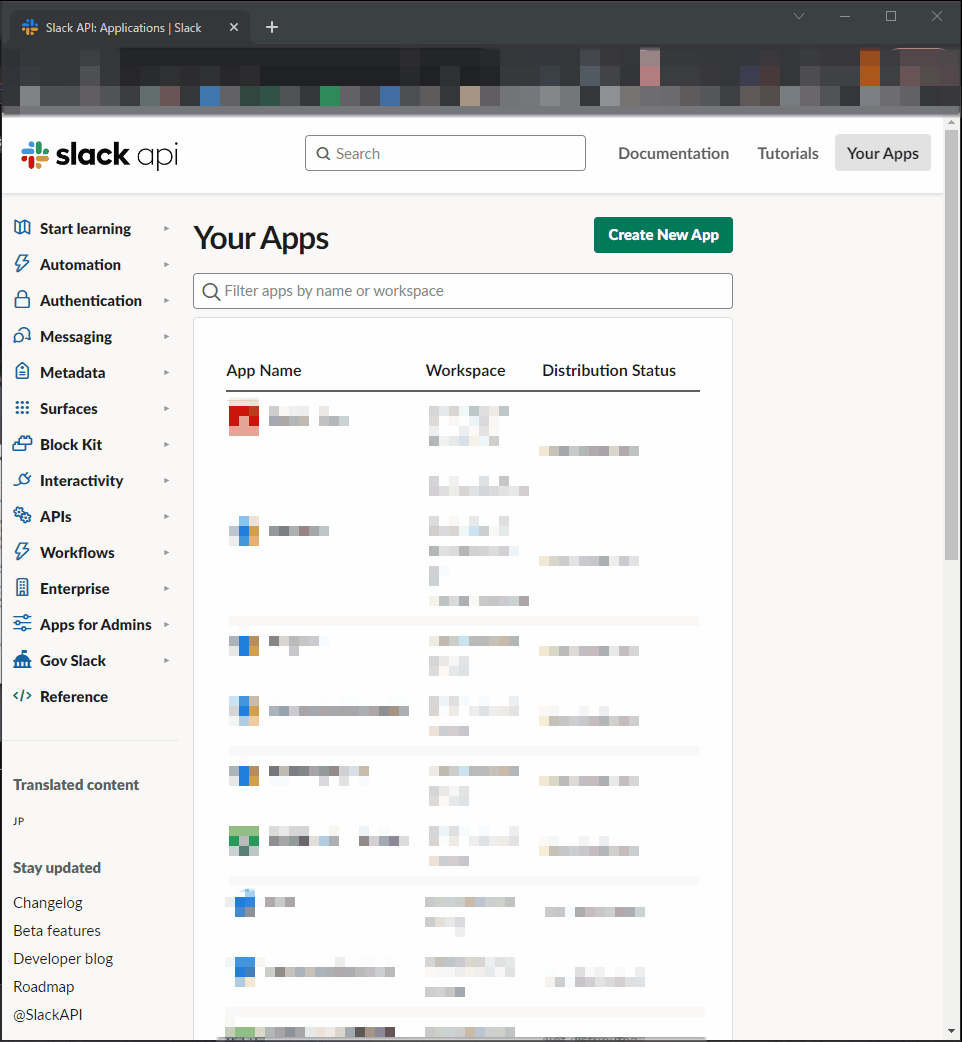Open the Documentation nav item
The image size is (962, 1042).
pos(673,154)
